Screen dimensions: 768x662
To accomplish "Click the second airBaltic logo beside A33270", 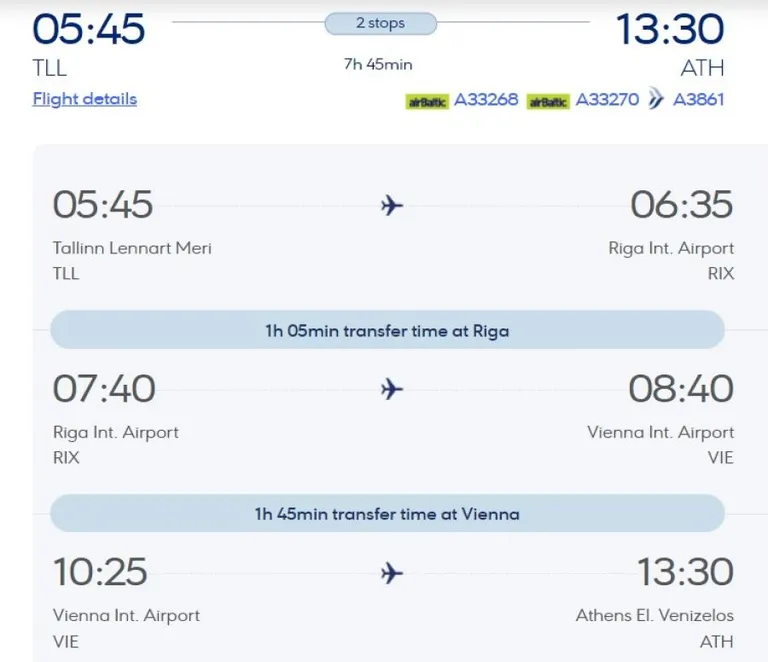I will pyautogui.click(x=548, y=102).
